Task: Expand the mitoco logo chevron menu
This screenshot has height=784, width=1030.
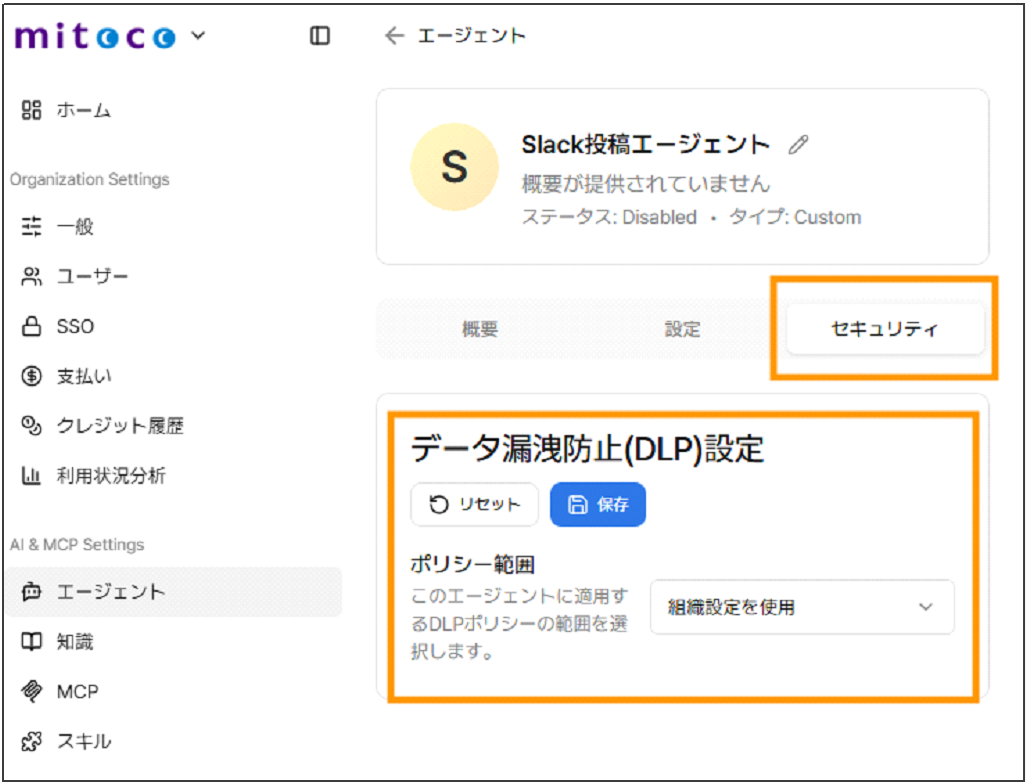Action: pyautogui.click(x=197, y=35)
